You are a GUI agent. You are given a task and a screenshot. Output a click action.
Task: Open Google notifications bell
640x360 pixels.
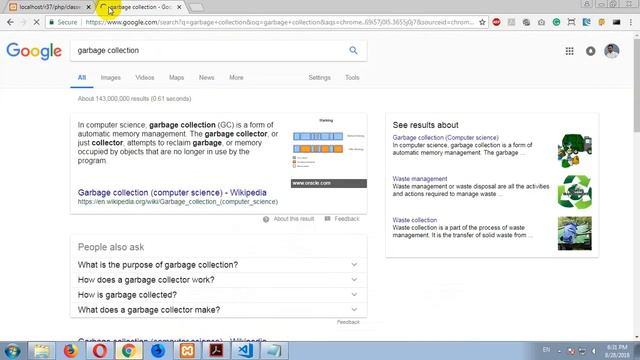tap(590, 51)
